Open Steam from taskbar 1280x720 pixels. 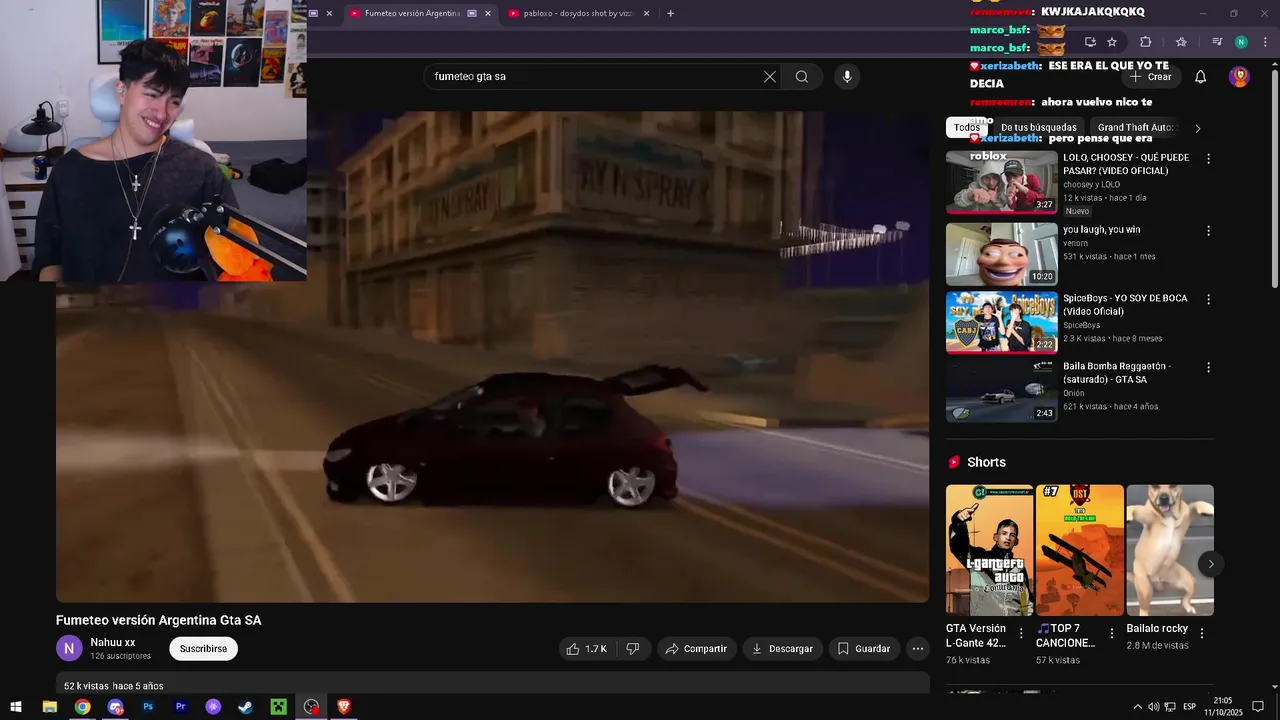pos(245,707)
